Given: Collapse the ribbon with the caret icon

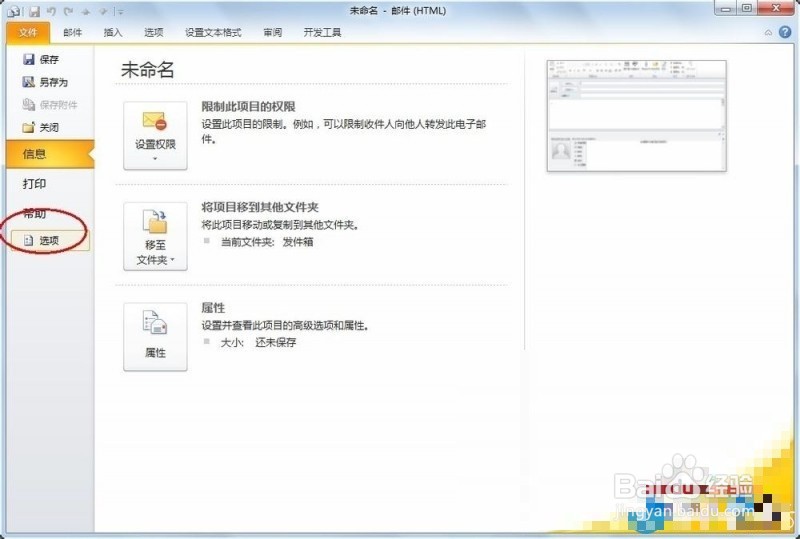Looking at the screenshot, I should coord(768,33).
